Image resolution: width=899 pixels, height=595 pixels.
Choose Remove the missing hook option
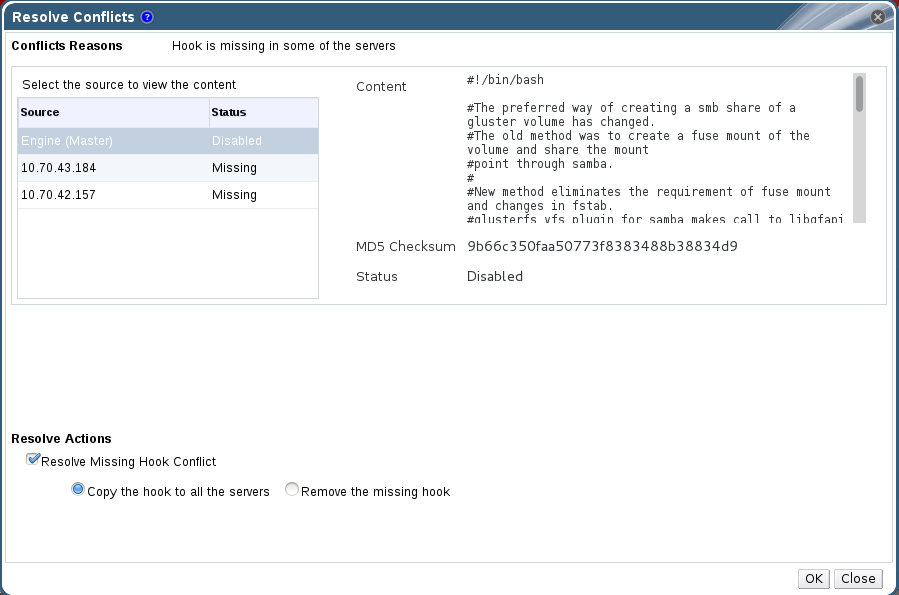coord(292,490)
